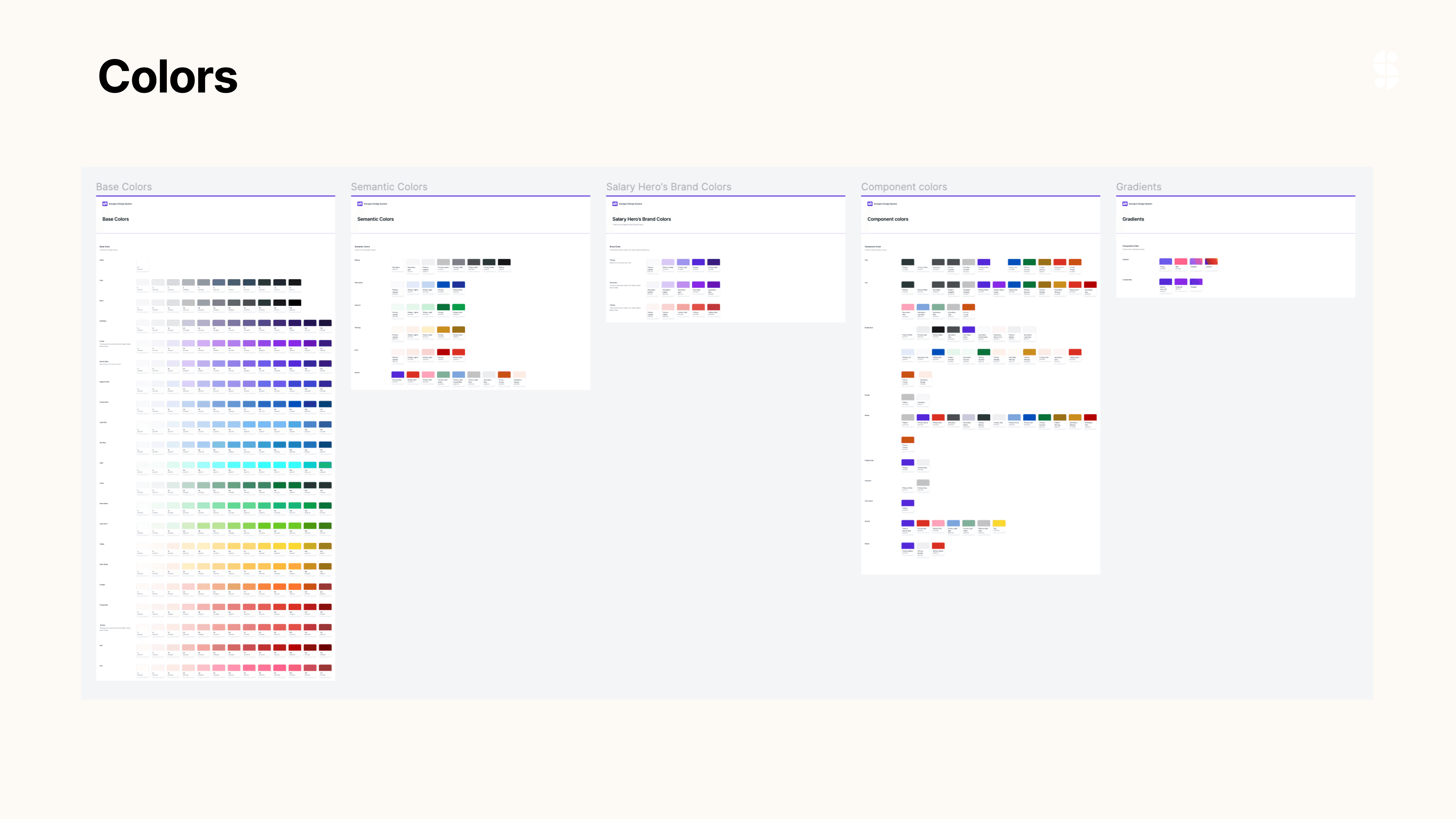Click the "Neutral" row label in Semantic Colors
Viewport: 1456px width, 819px height.
tap(357, 260)
